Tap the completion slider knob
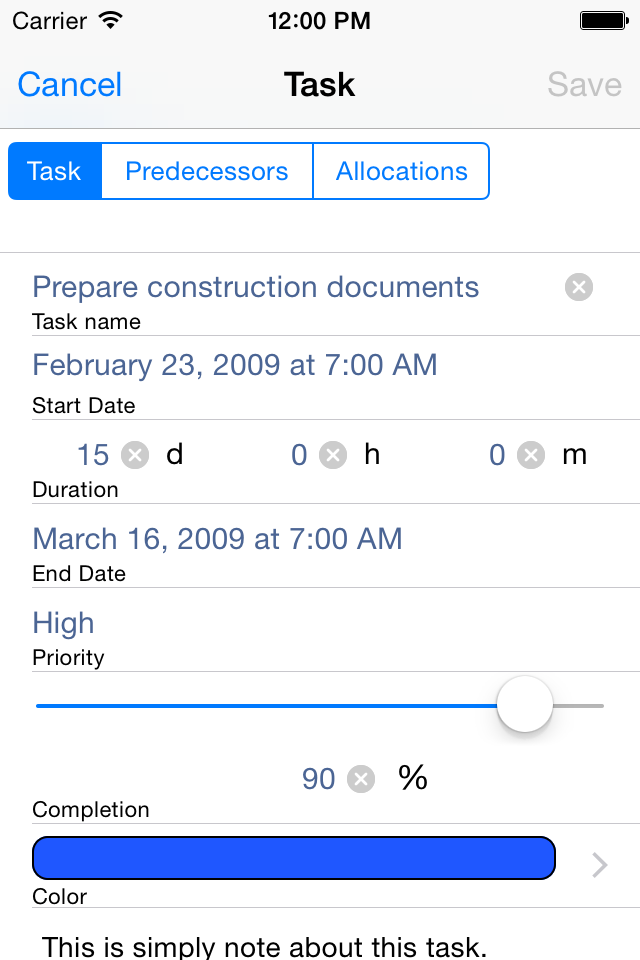 (x=525, y=705)
